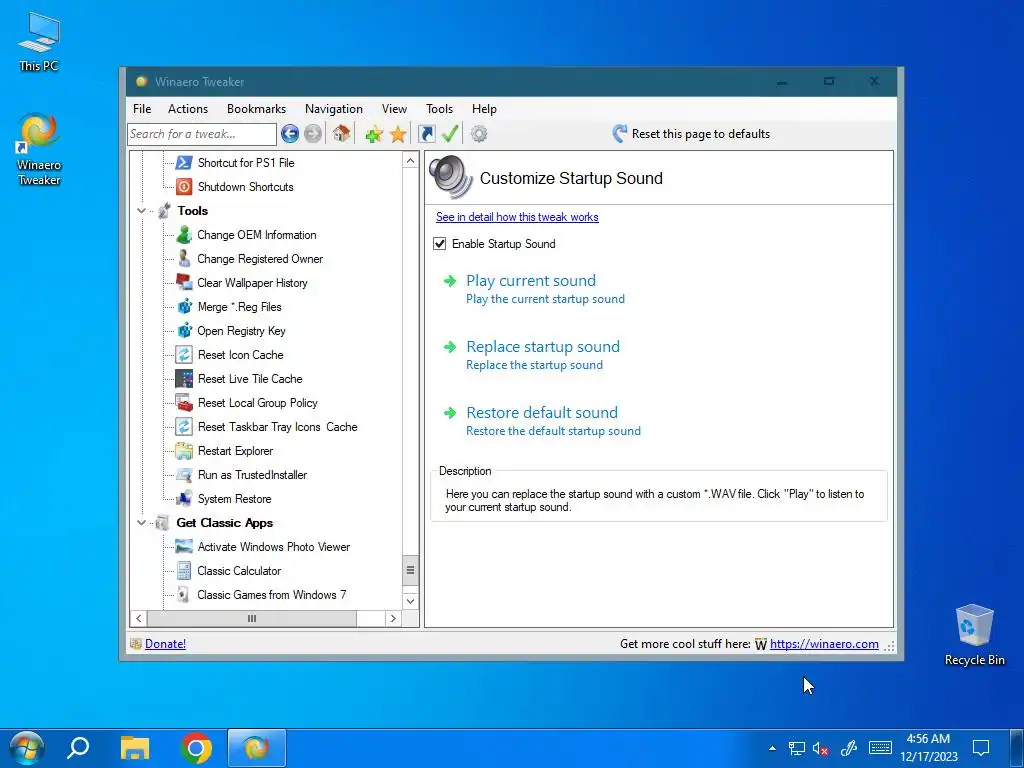Click tree scrollbar up arrow
This screenshot has height=768, width=1024.
tap(410, 161)
